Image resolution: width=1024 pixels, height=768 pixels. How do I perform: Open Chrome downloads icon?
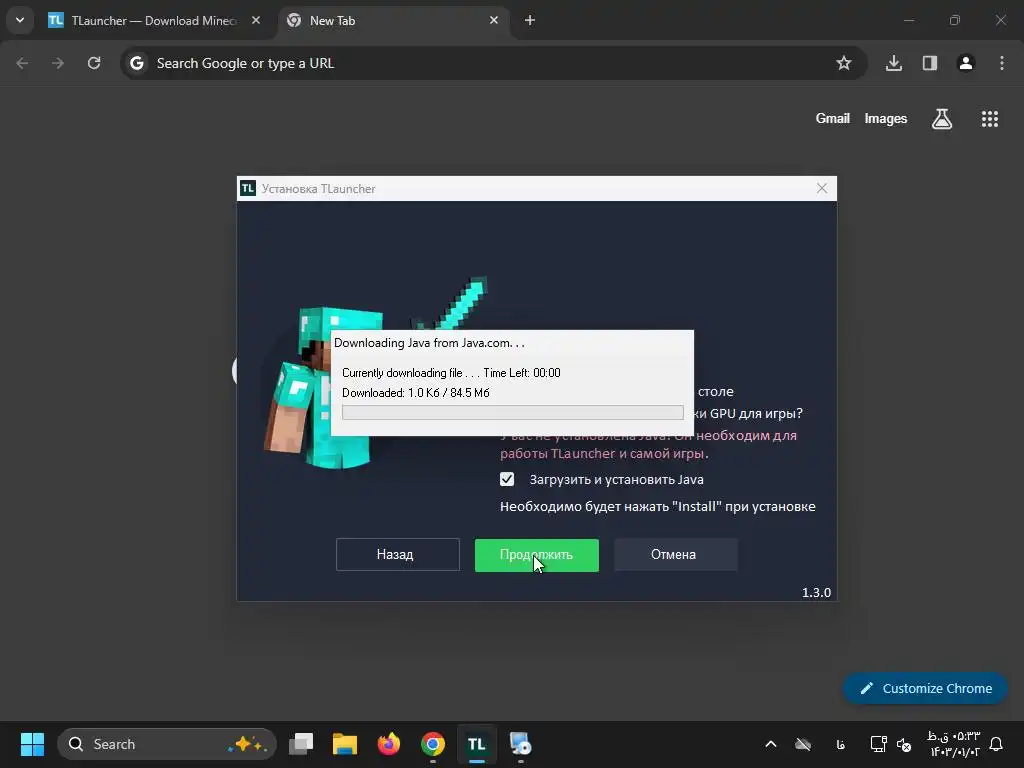click(x=894, y=63)
